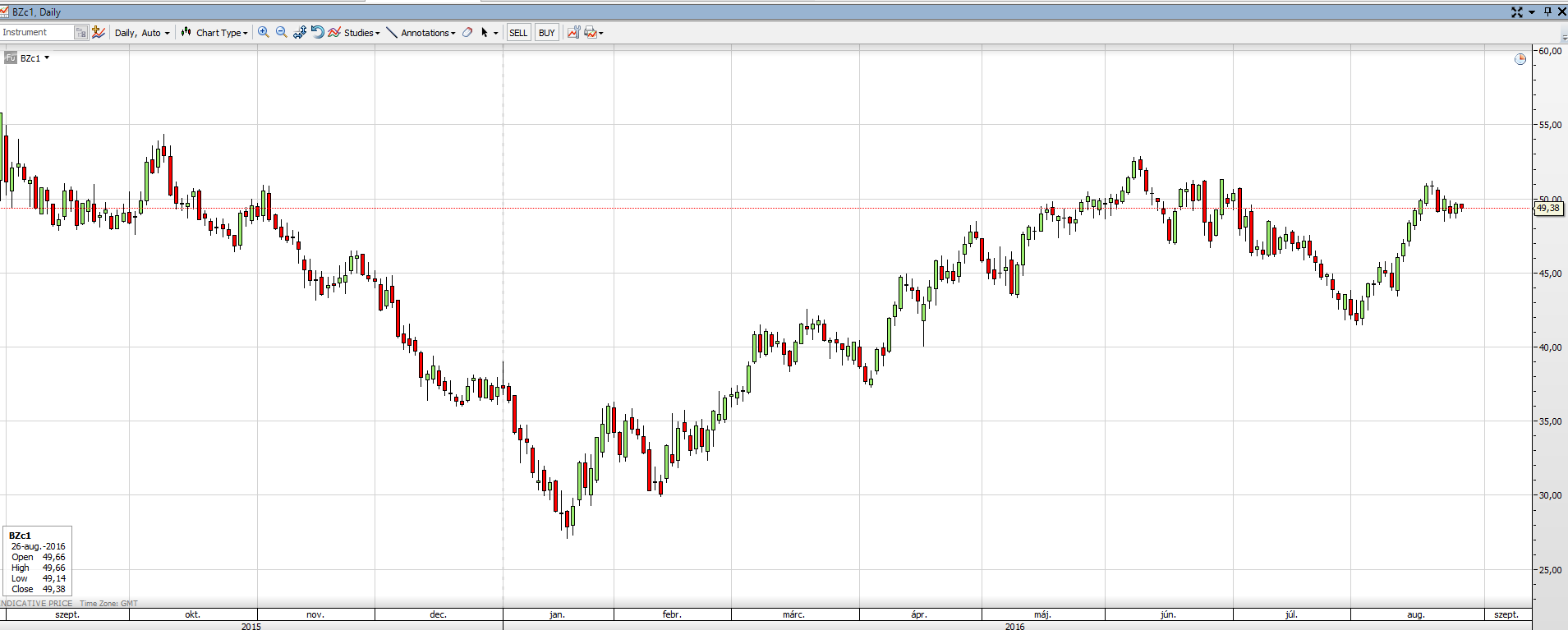
Task: Select the trend line drawing icon
Action: point(392,33)
